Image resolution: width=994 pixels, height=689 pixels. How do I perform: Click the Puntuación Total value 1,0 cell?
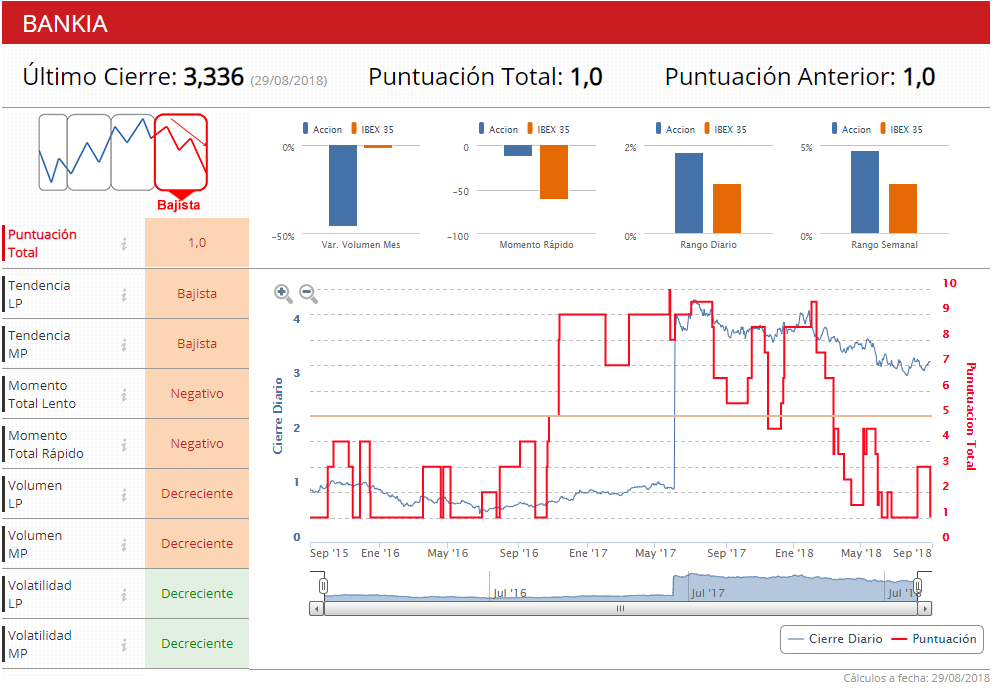point(197,243)
